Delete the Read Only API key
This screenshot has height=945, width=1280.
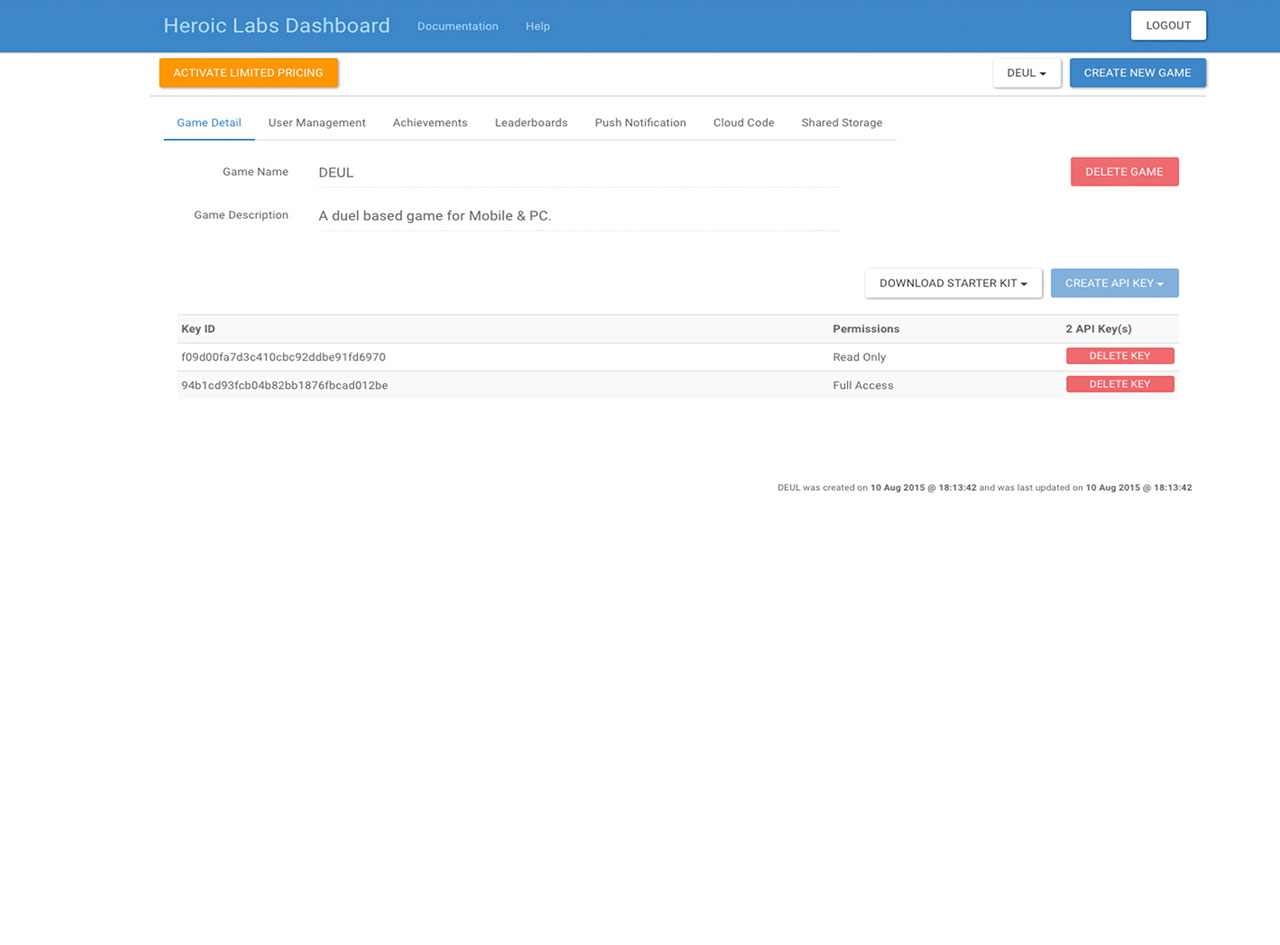1119,356
